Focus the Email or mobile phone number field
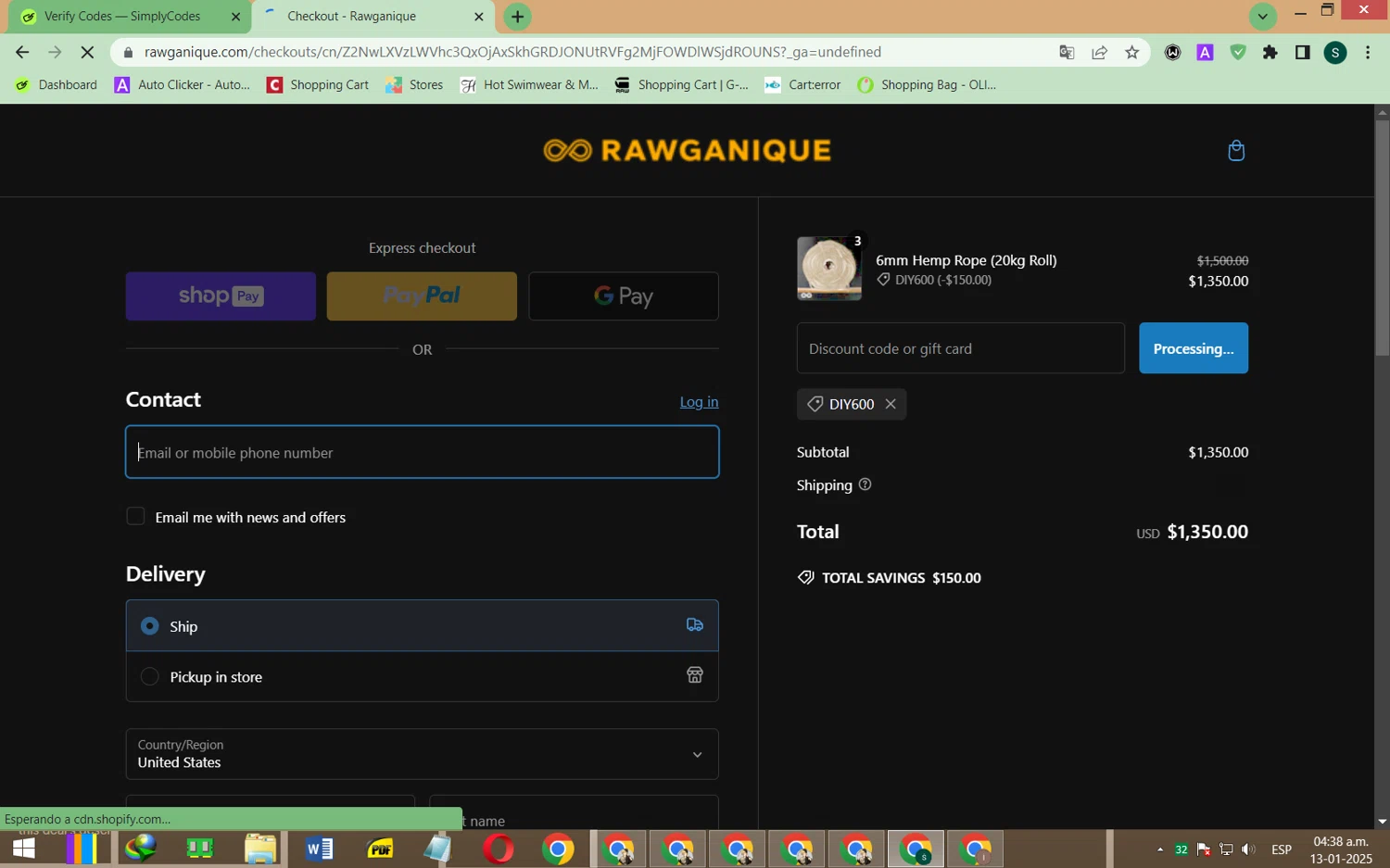This screenshot has width=1390, height=868. 422,452
